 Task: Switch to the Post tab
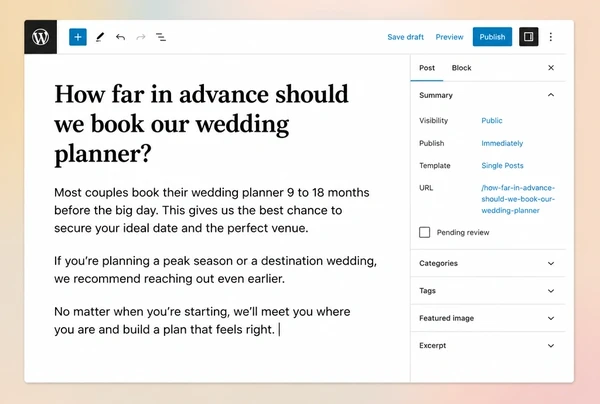pyautogui.click(x=427, y=68)
